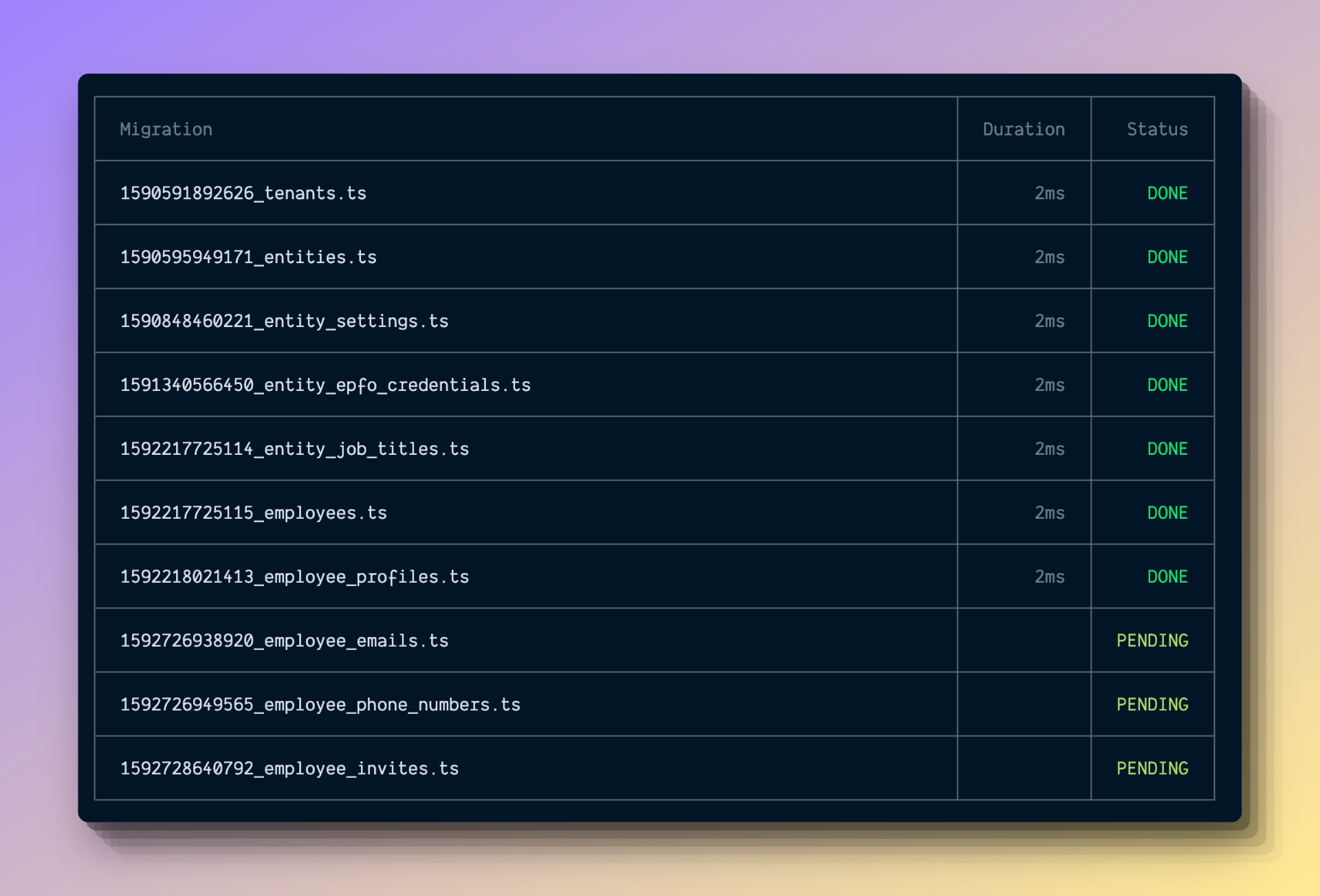Select the entity_job_titles.ts migration

[x=294, y=449]
